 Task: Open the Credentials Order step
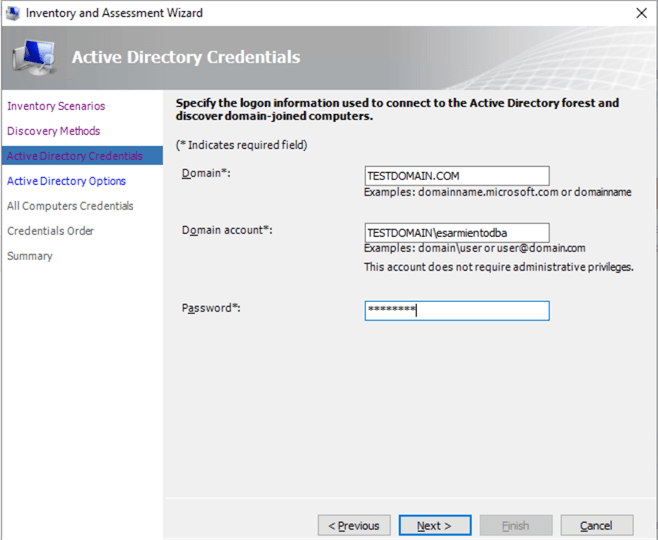pos(50,231)
